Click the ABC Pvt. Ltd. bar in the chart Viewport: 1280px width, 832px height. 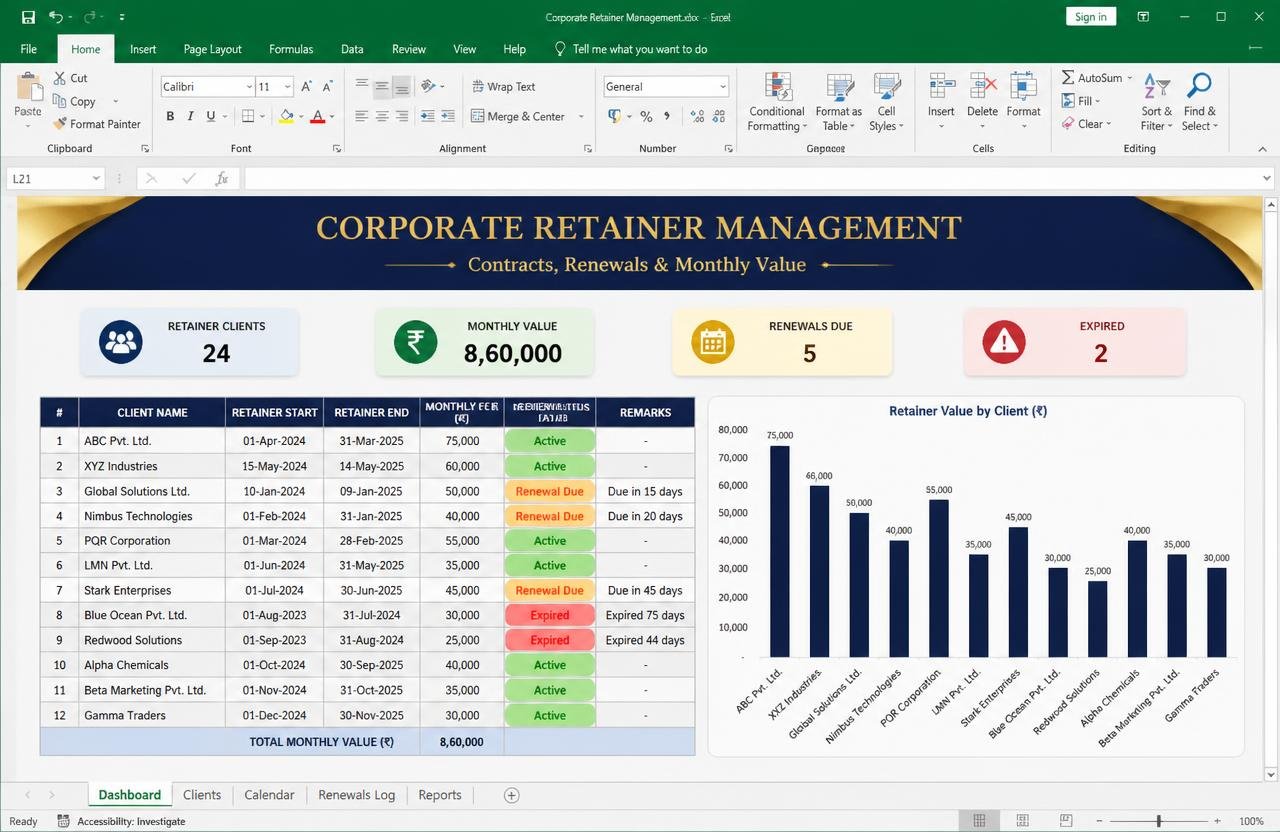click(780, 551)
